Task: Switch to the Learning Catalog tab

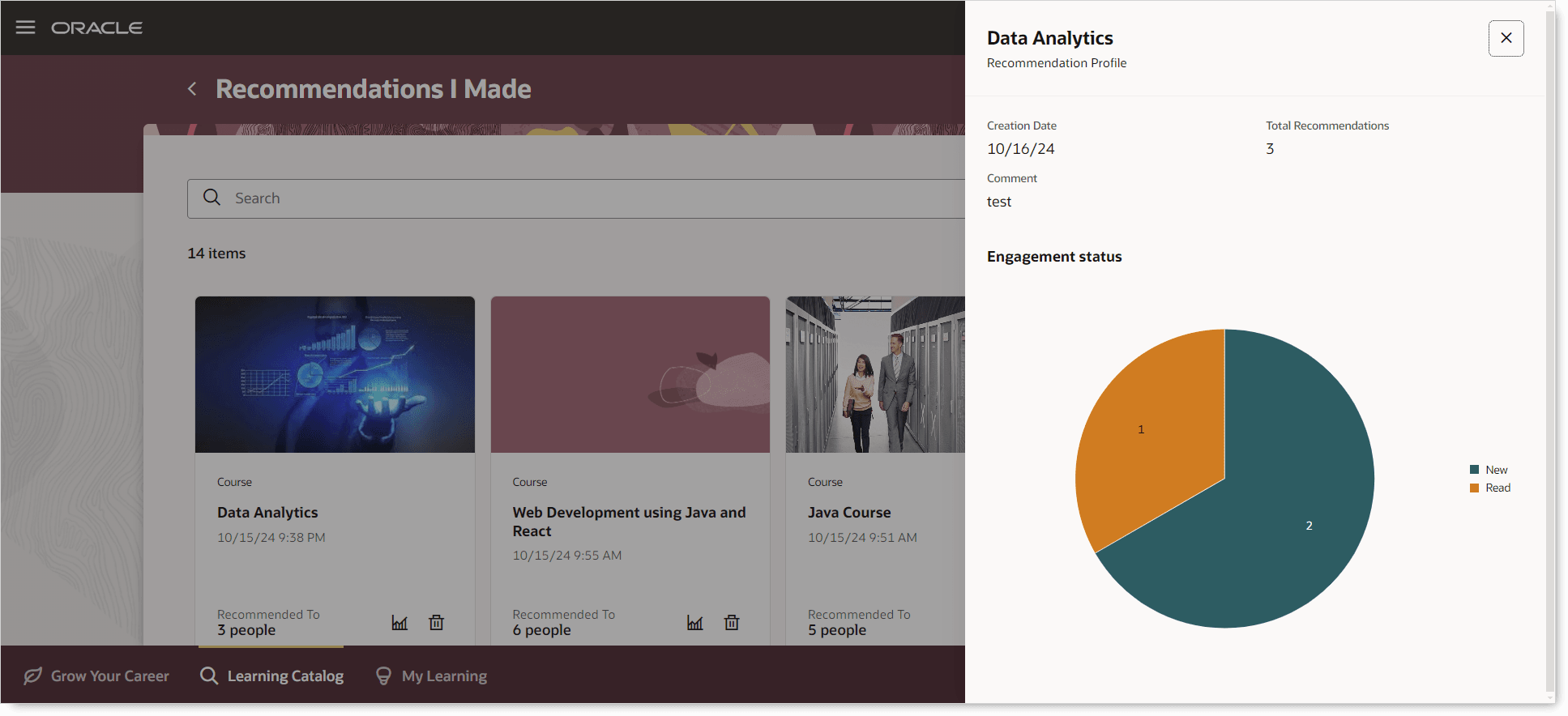Action: coord(271,676)
